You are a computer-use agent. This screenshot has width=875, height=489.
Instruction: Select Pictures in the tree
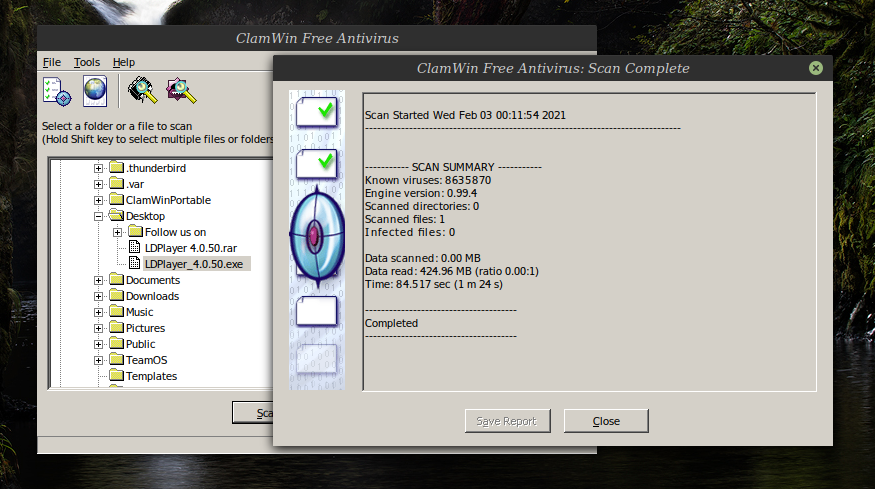[145, 328]
